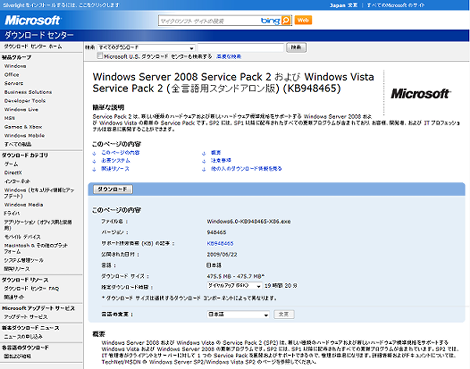Open DirectX download category

click(13, 173)
